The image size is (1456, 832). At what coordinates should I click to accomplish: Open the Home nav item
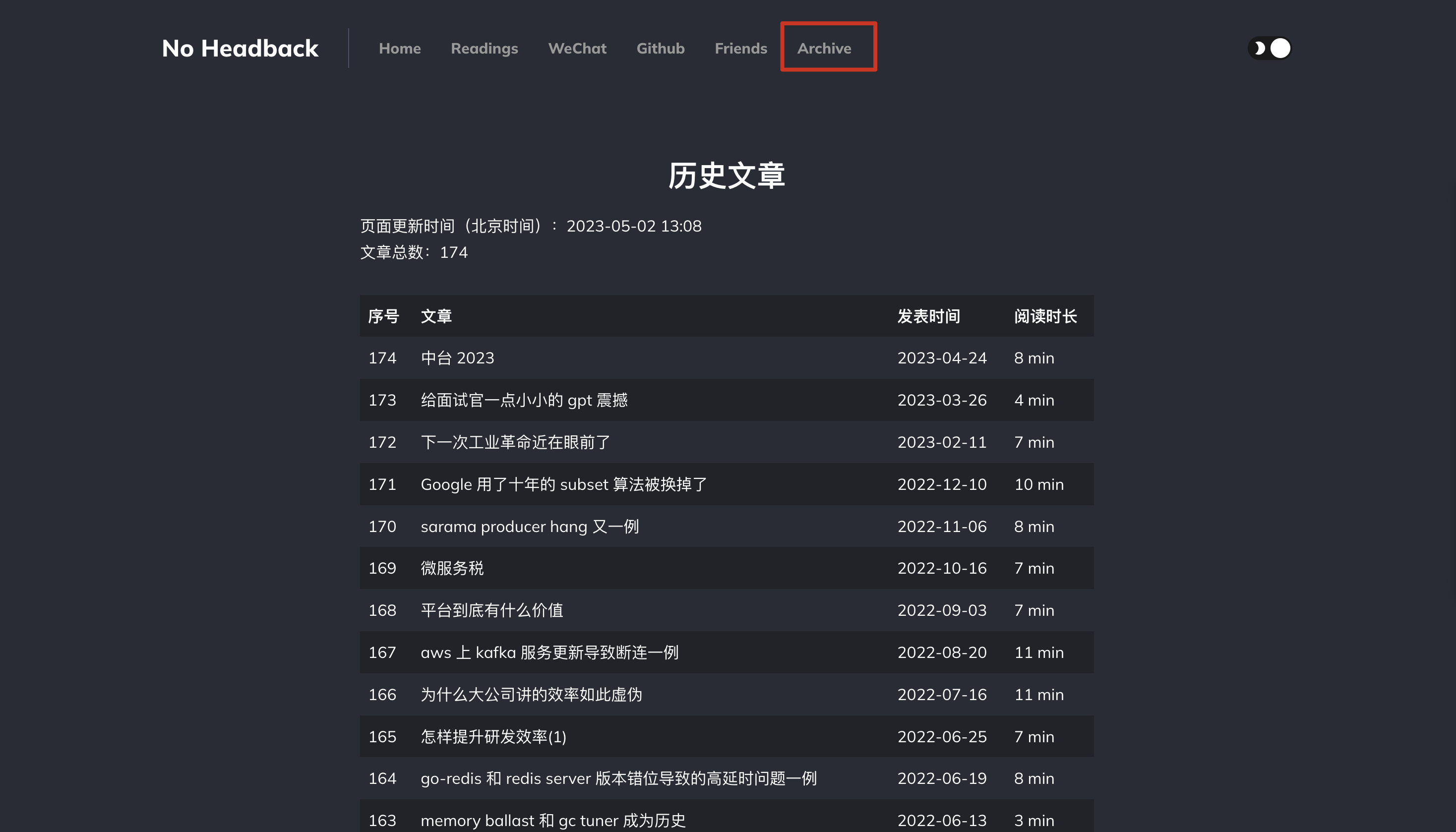399,49
